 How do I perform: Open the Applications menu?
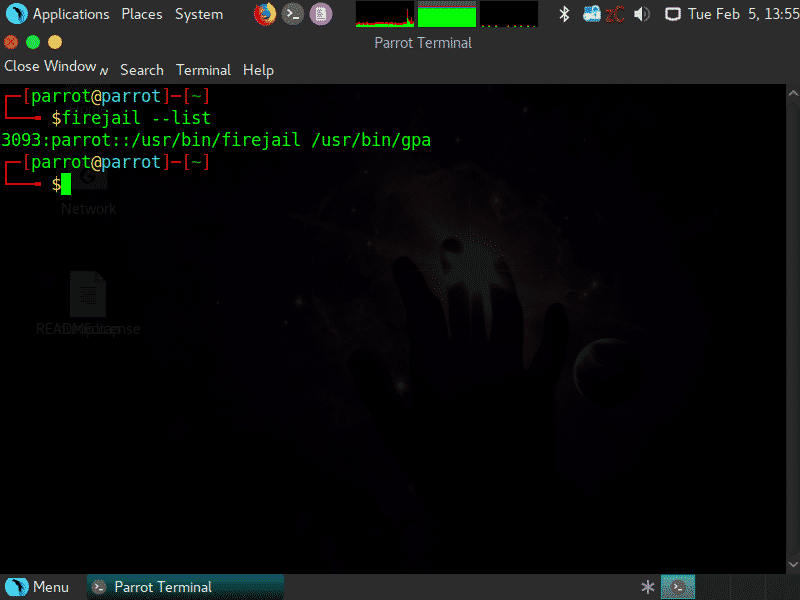(x=57, y=14)
